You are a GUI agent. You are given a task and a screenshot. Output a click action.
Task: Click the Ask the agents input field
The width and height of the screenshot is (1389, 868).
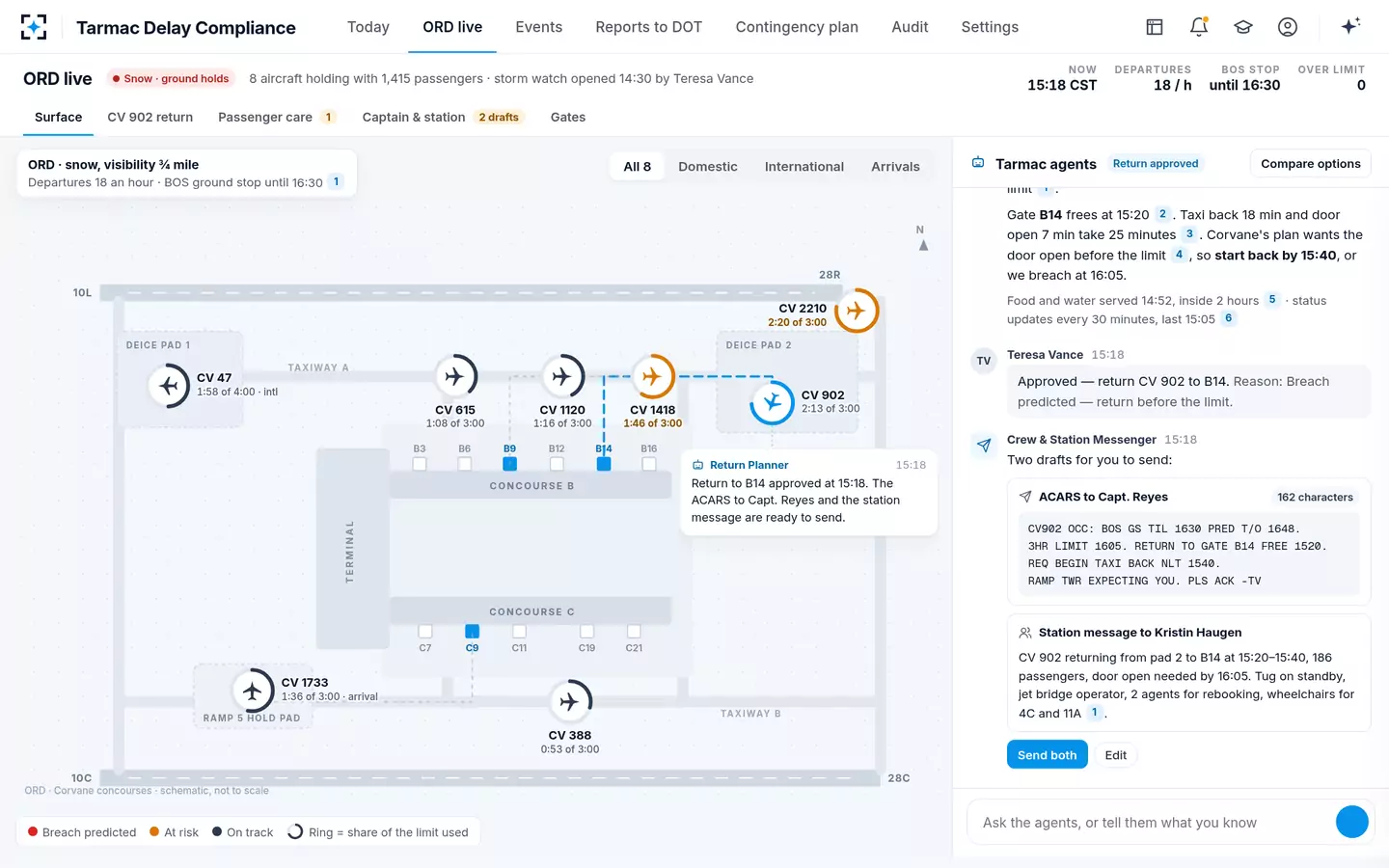[1152, 823]
